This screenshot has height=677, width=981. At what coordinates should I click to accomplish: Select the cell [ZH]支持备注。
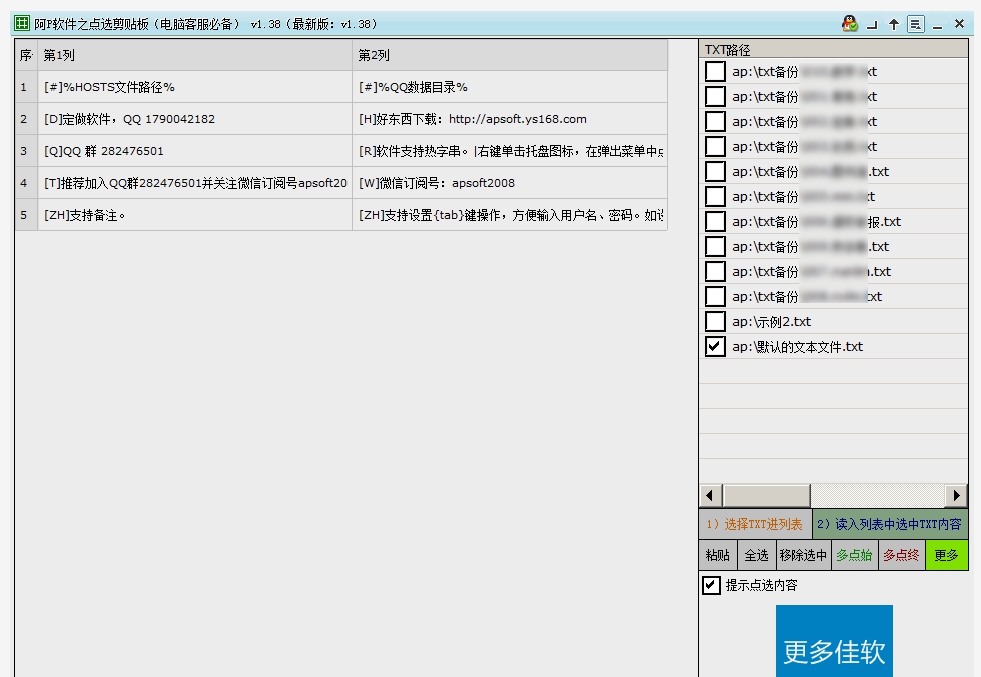(x=195, y=215)
